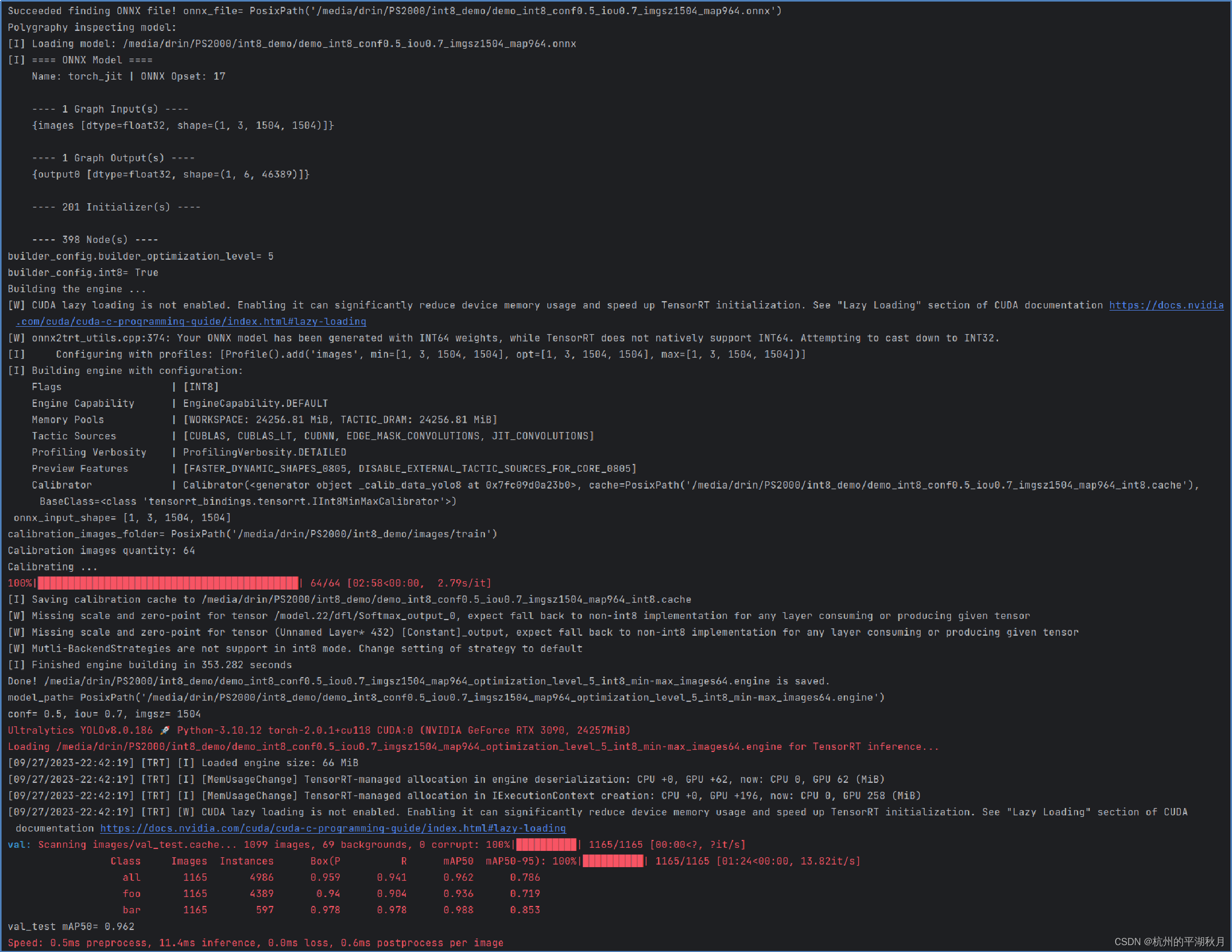Click the mAP50-95 evaluation progress bar
Image resolution: width=1232 pixels, height=952 pixels.
(613, 861)
